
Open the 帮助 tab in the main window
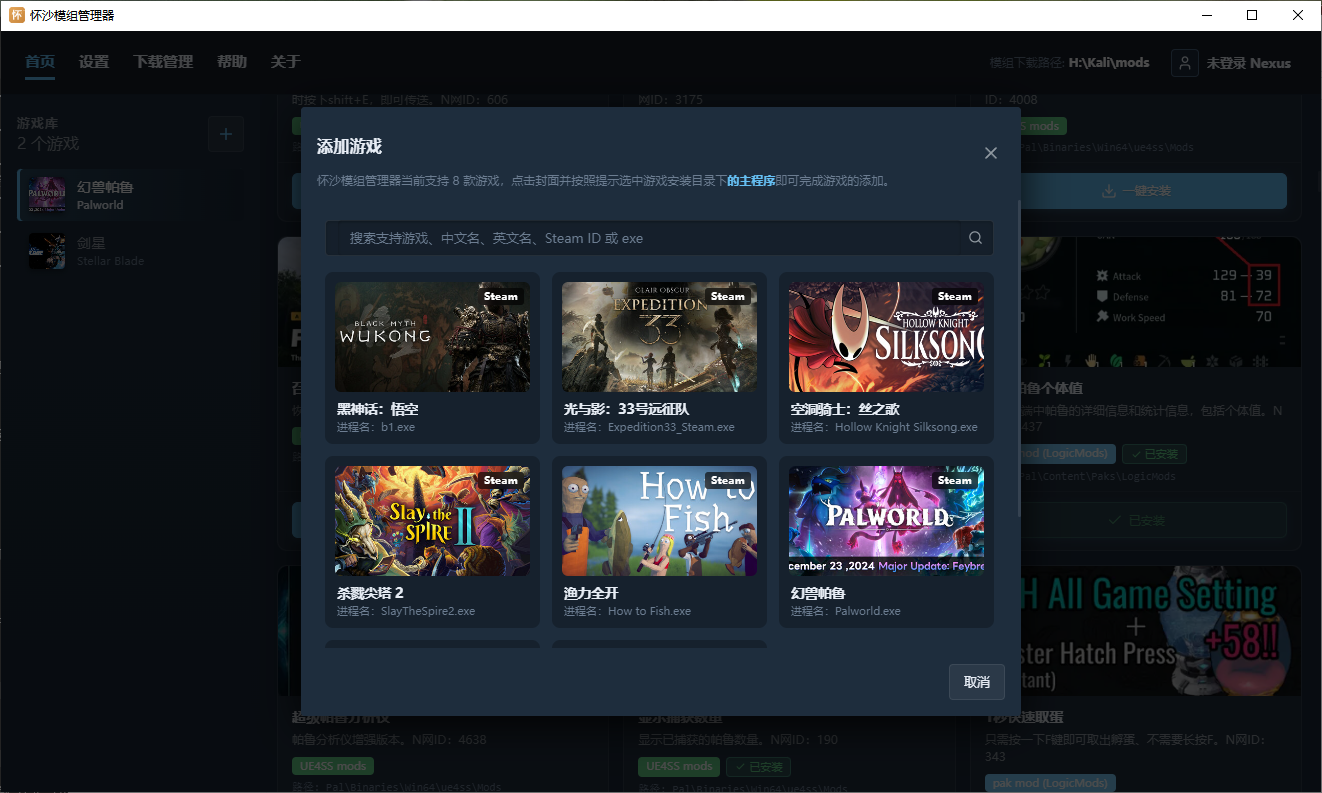[x=232, y=62]
